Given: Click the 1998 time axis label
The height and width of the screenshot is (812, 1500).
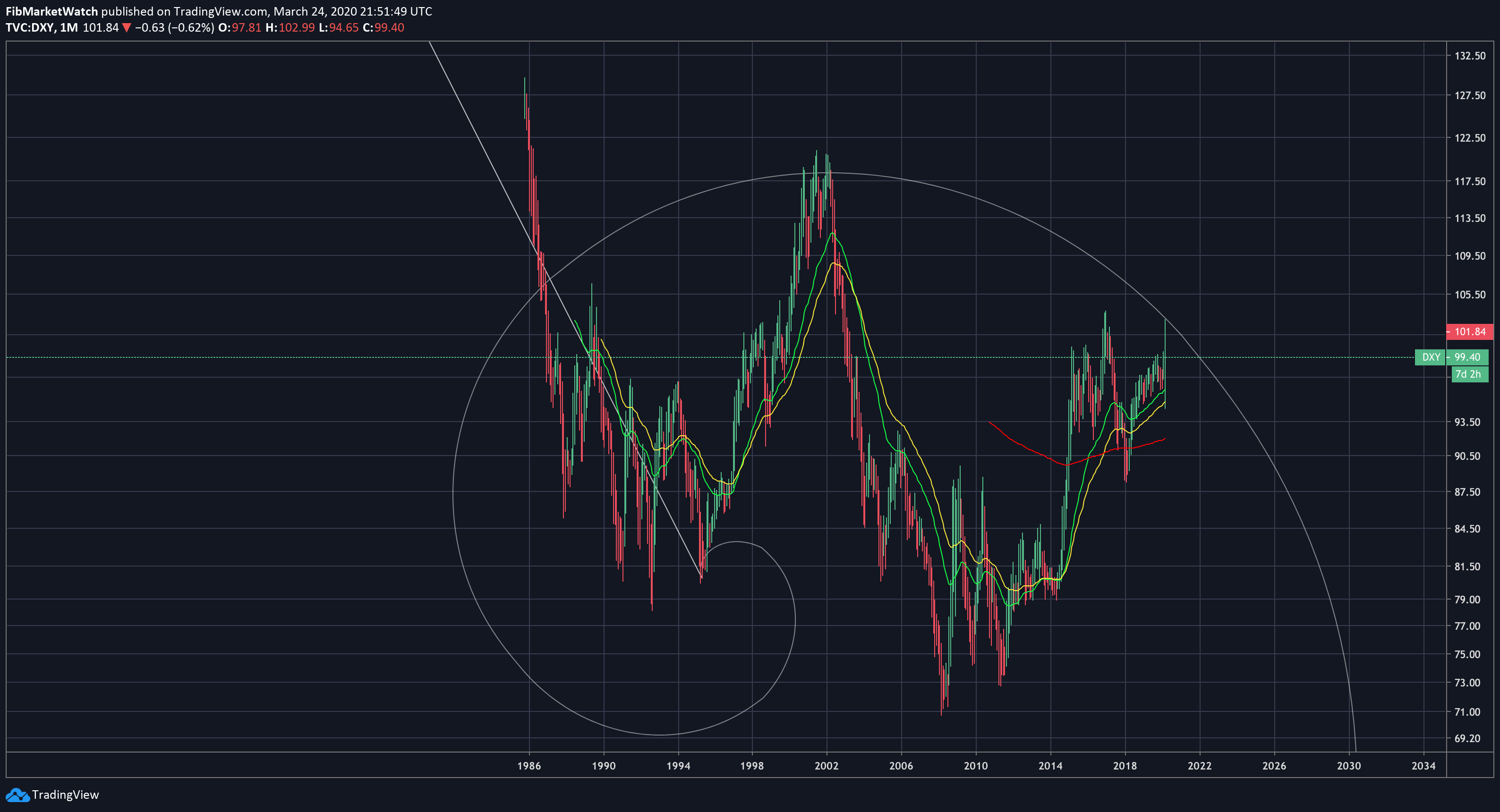Looking at the screenshot, I should (752, 766).
